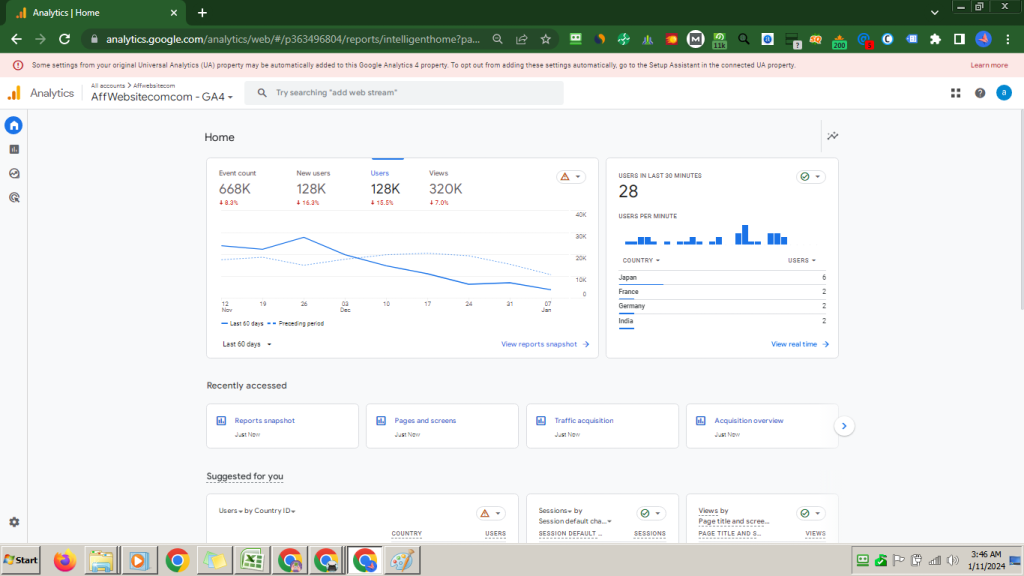The image size is (1024, 576).
Task: Open the Country dimension dropdown in realtime card
Action: 640,260
